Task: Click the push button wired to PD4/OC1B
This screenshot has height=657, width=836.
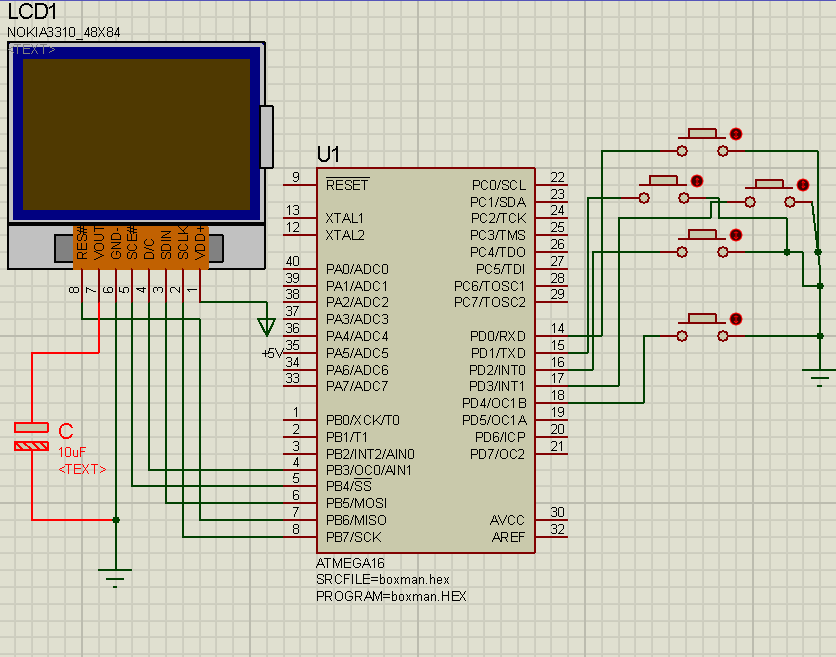Action: (x=702, y=327)
